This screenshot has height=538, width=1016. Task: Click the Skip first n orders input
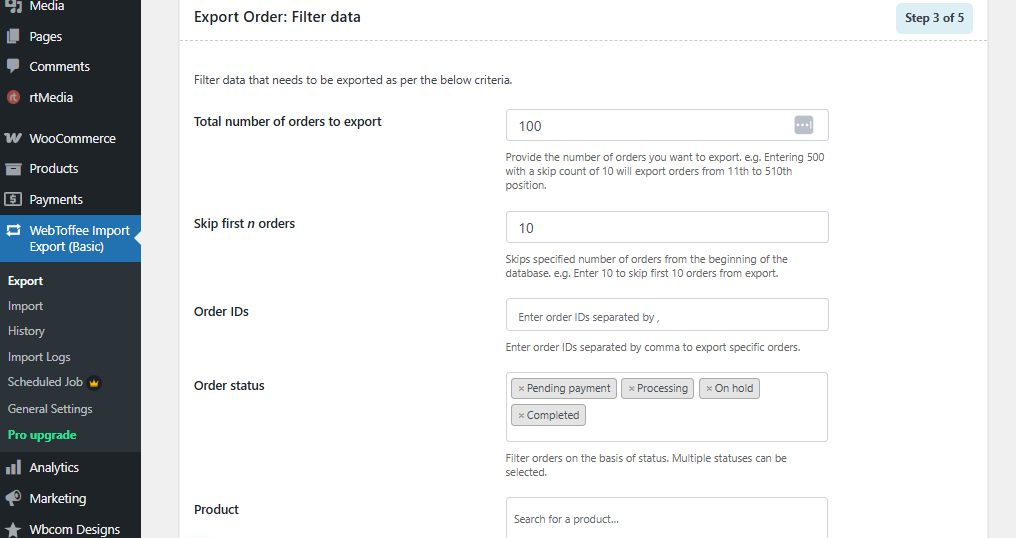pyautogui.click(x=667, y=227)
